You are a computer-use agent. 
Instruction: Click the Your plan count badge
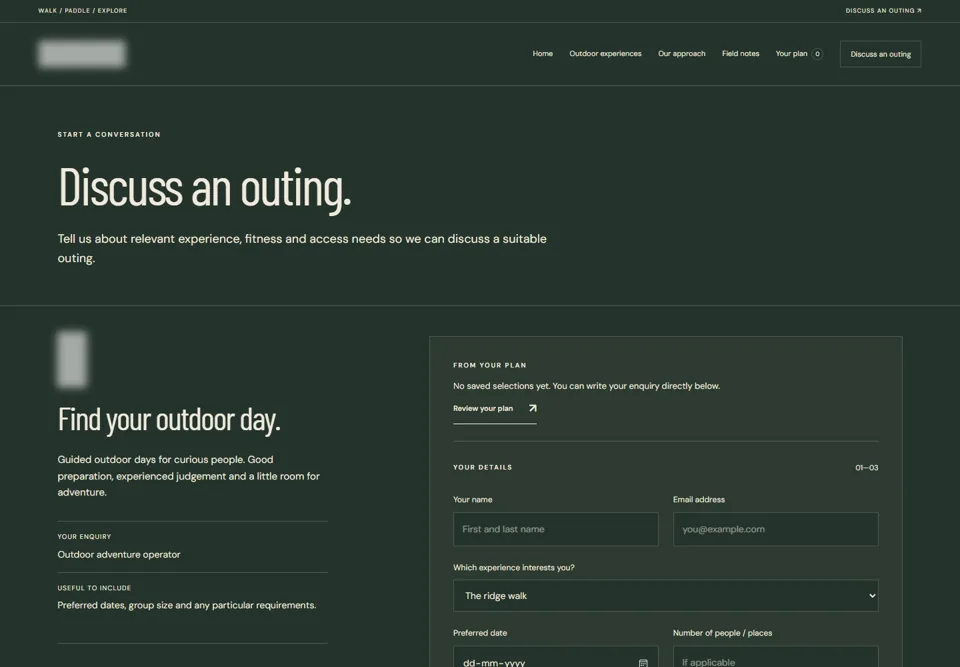click(x=817, y=54)
